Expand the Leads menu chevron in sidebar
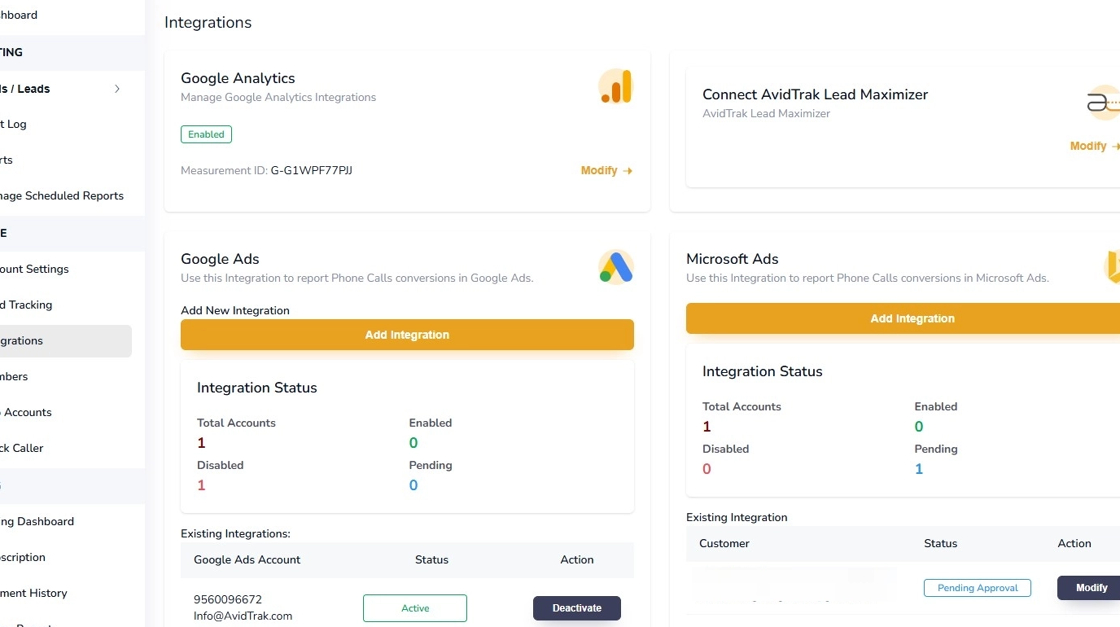Image resolution: width=1120 pixels, height=627 pixels. (x=117, y=89)
